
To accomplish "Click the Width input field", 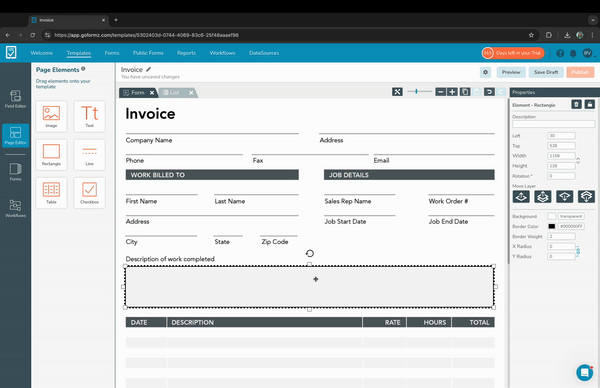I will (561, 156).
